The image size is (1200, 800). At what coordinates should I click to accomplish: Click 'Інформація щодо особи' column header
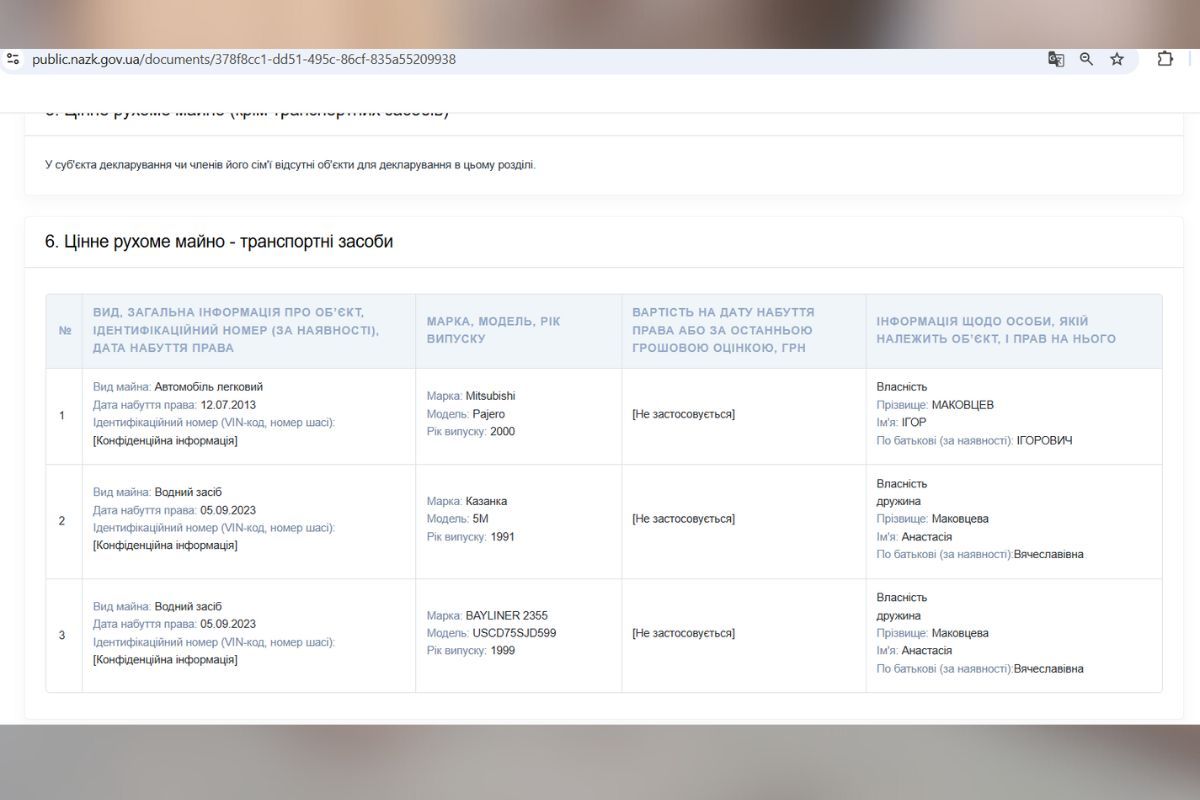click(x=995, y=330)
